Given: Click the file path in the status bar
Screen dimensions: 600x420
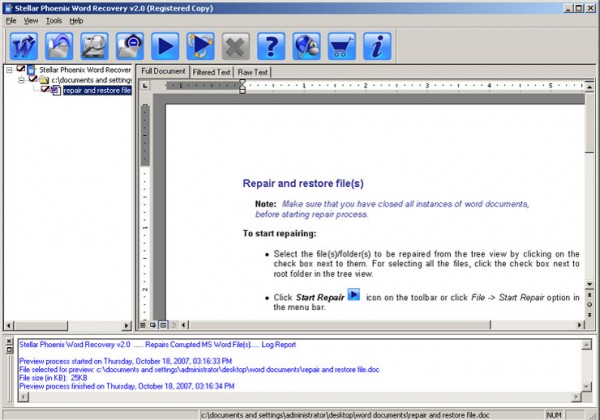Looking at the screenshot, I should point(345,415).
